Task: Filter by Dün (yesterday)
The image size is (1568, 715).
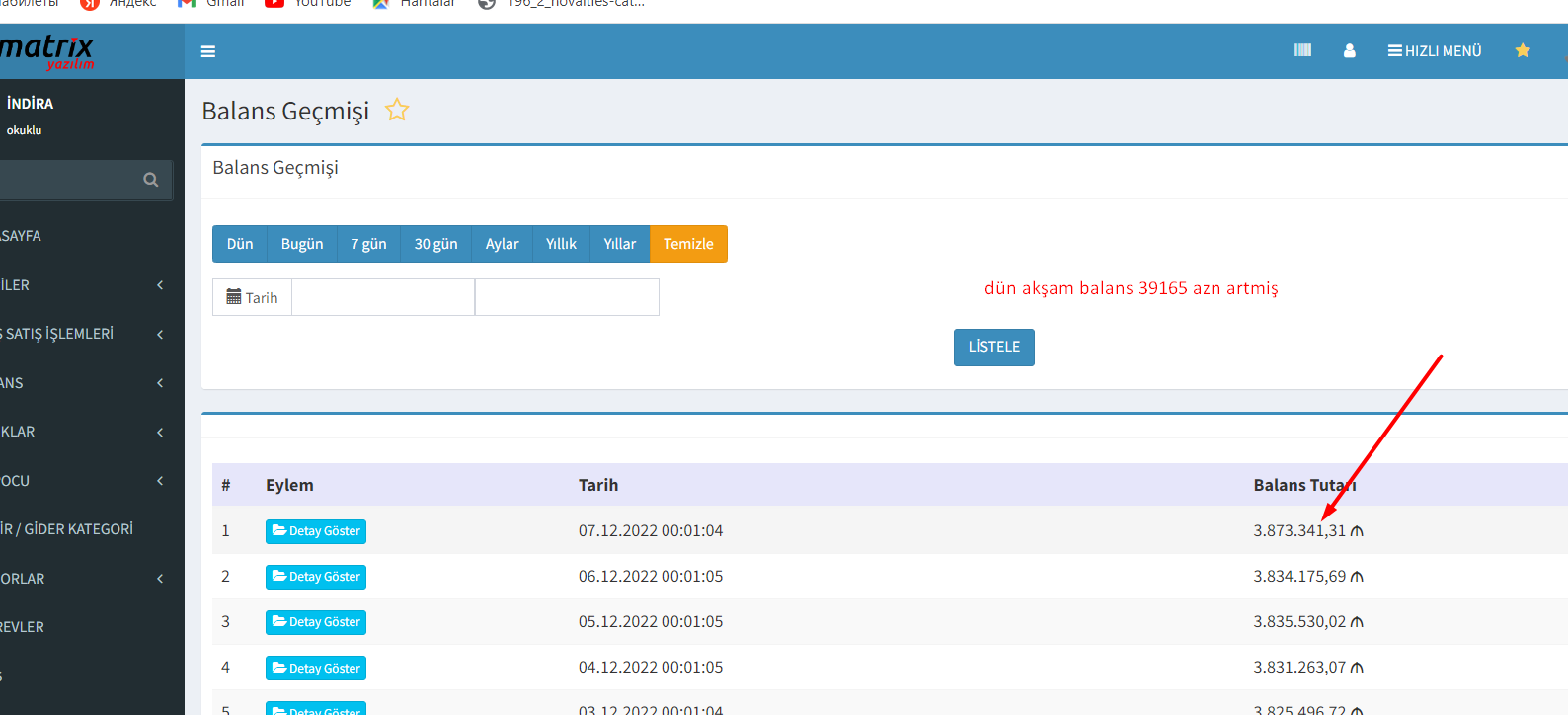Action: [x=240, y=244]
